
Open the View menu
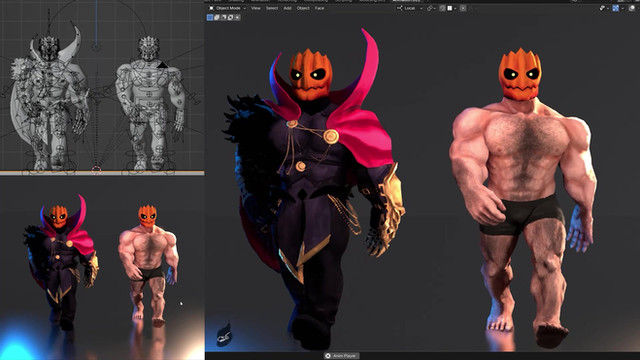click(x=256, y=8)
